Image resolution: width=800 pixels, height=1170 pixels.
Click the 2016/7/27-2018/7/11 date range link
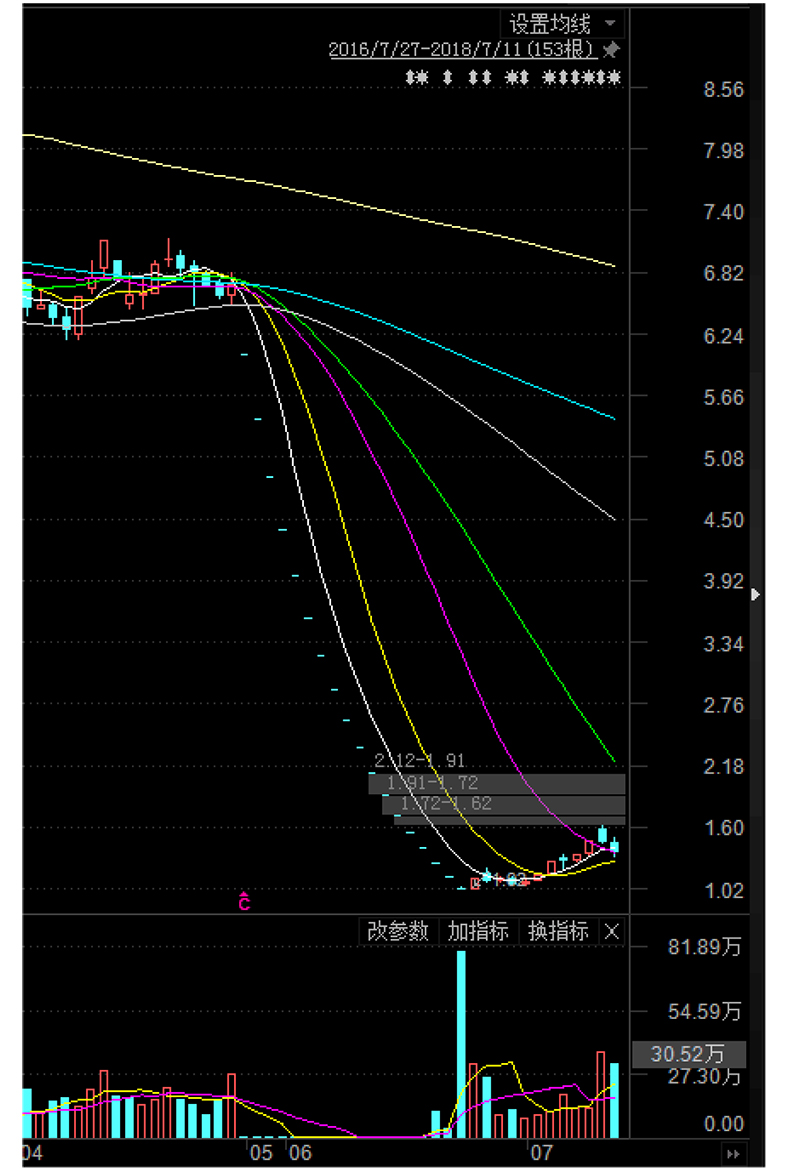(x=463, y=49)
